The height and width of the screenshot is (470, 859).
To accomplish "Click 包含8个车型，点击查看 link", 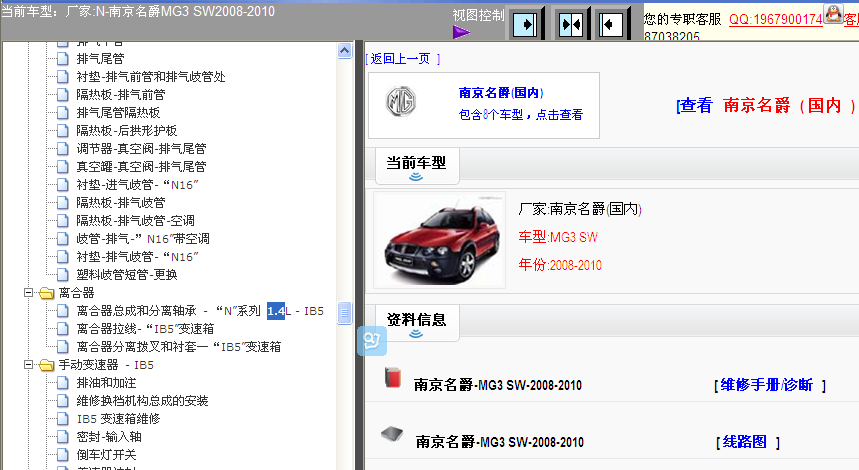I will point(520,114).
